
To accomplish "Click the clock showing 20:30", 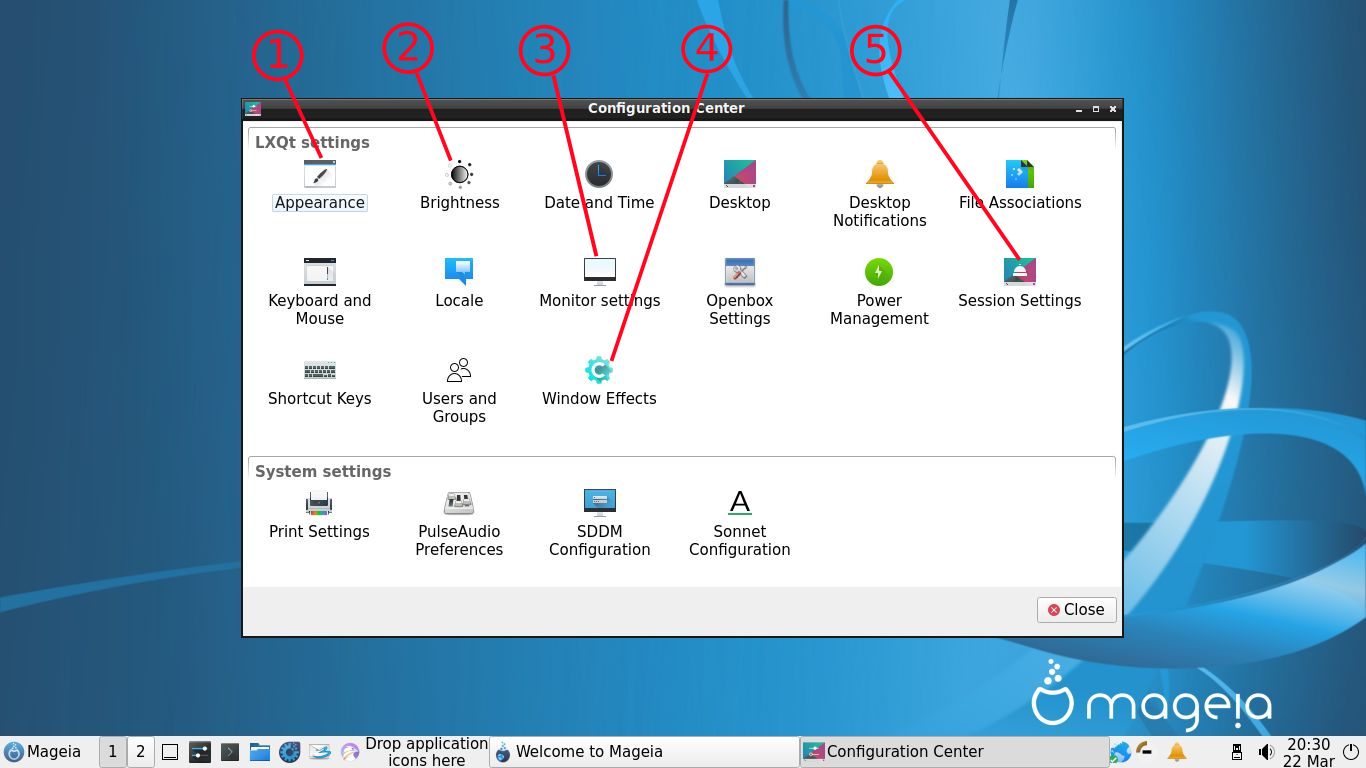I will 1308,752.
